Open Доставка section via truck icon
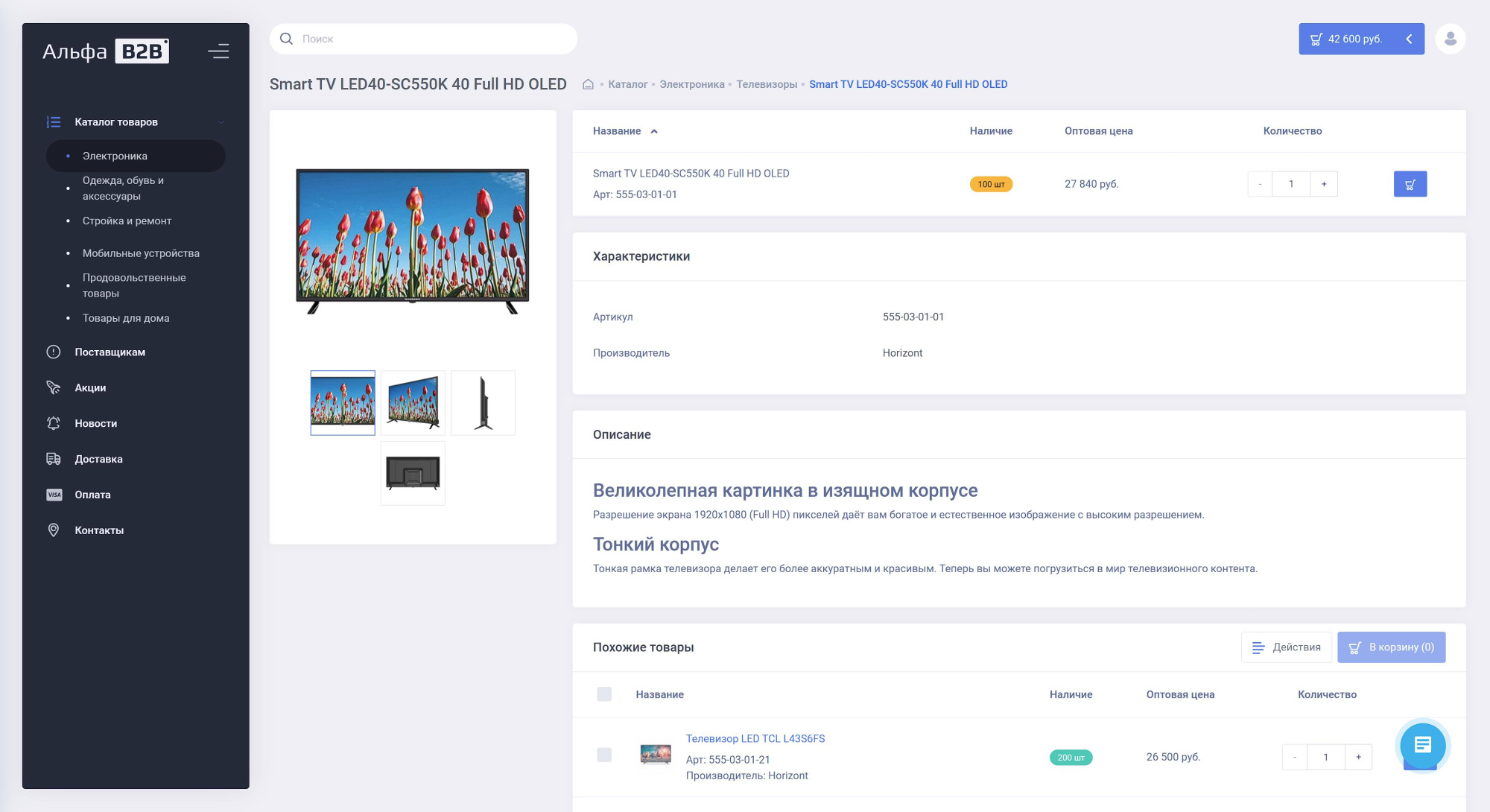 (x=54, y=459)
